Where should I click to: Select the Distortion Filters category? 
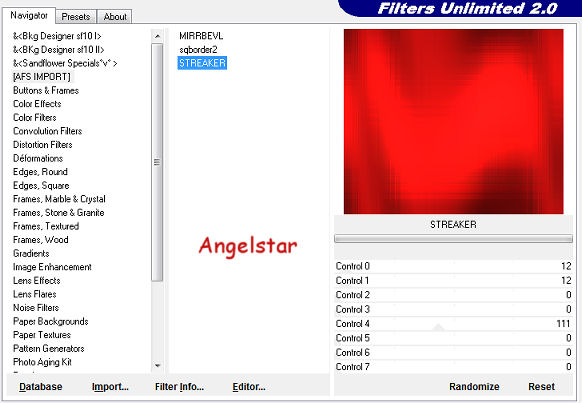click(x=43, y=145)
